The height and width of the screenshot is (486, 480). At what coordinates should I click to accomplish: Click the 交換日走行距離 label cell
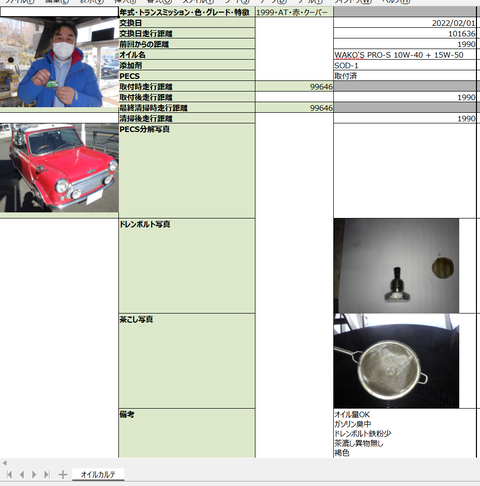coord(187,33)
